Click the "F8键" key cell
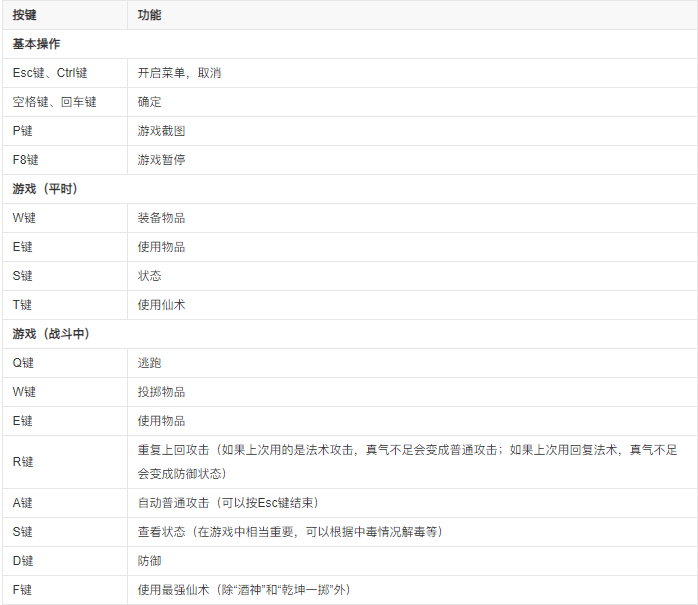 (26, 160)
